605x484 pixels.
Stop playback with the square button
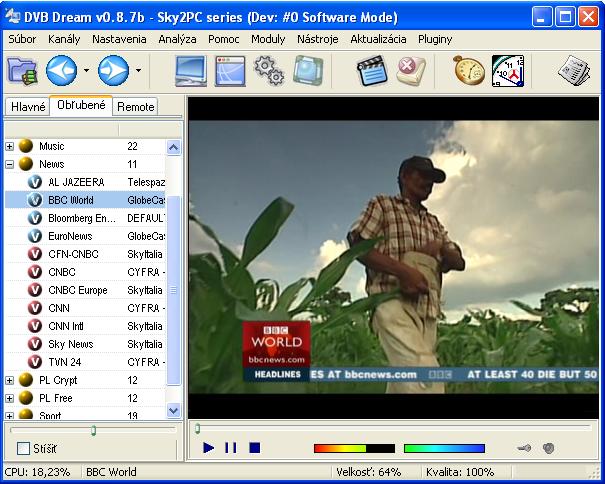255,448
